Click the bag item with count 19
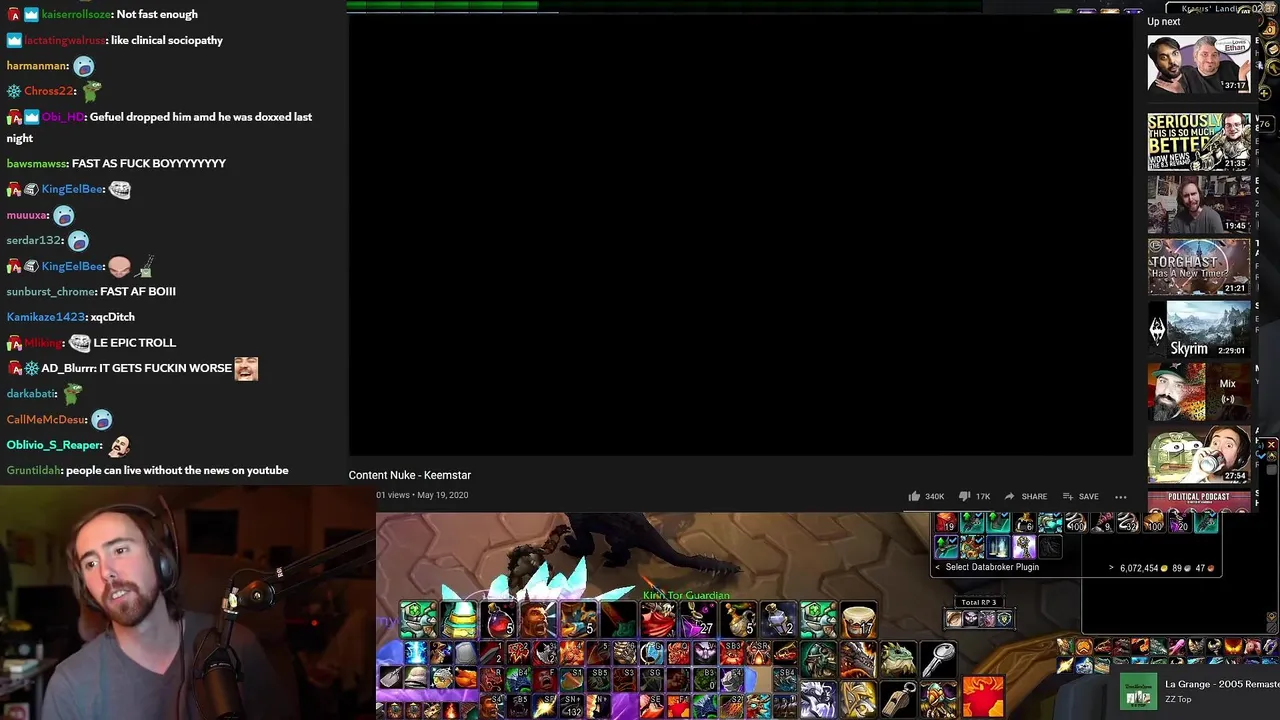 point(946,522)
